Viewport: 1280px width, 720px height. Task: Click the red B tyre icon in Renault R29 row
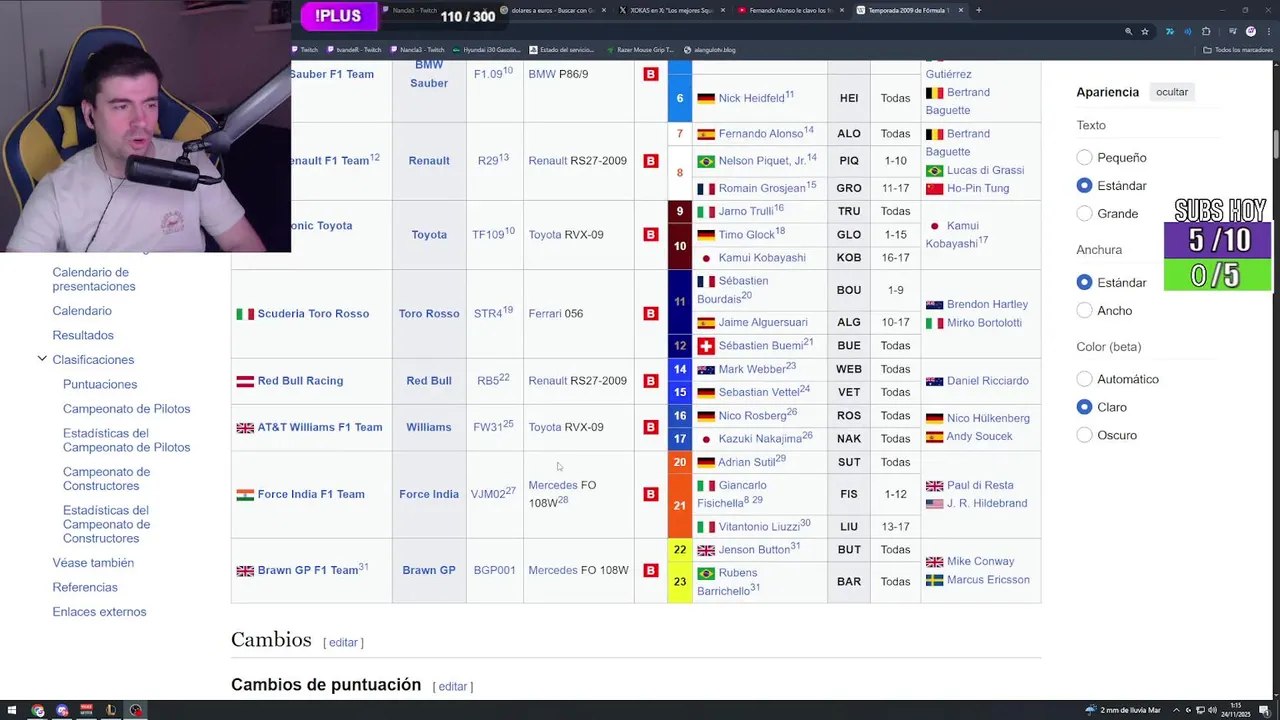(x=651, y=160)
